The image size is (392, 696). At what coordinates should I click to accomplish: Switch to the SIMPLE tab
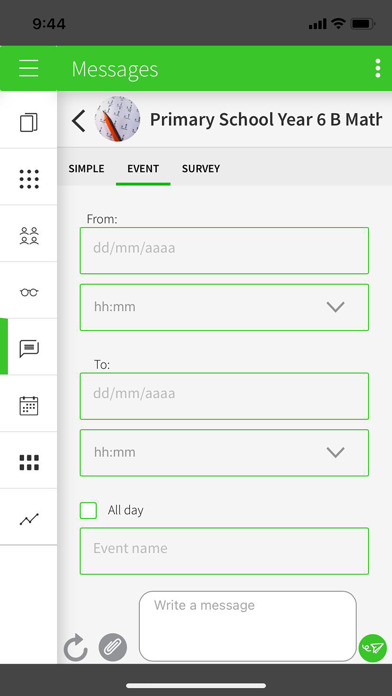point(87,169)
